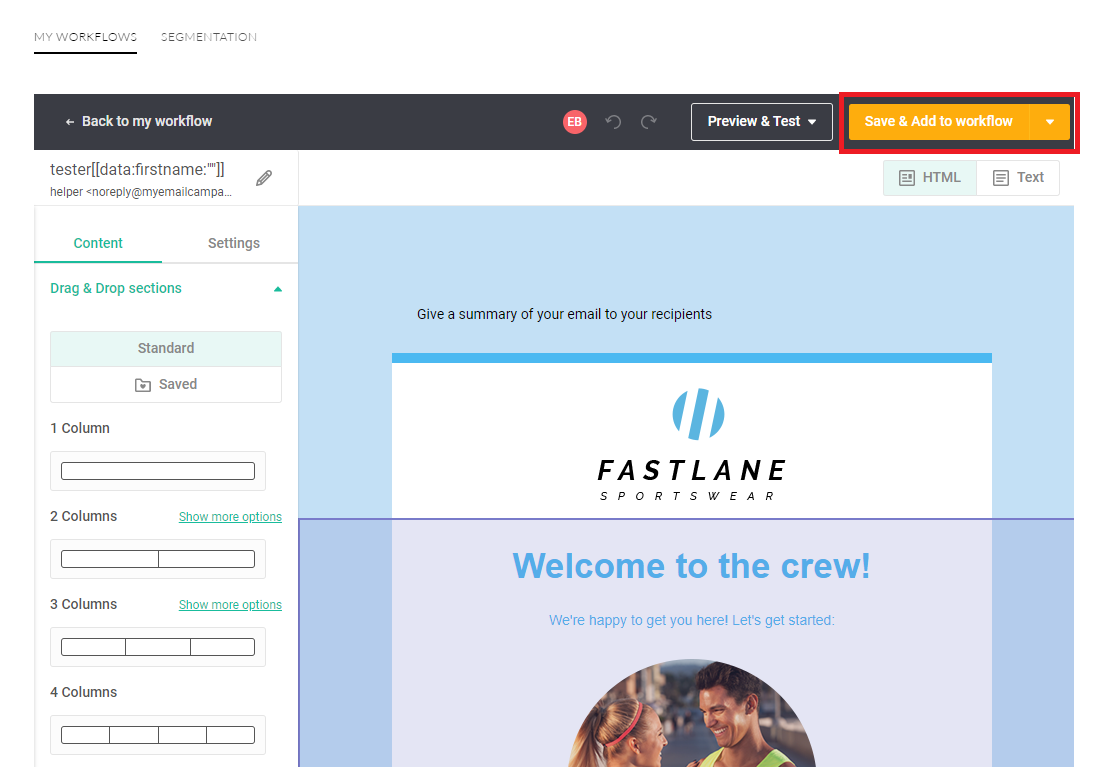1112x767 pixels.
Task: Switch to Text view
Action: pyautogui.click(x=1018, y=177)
